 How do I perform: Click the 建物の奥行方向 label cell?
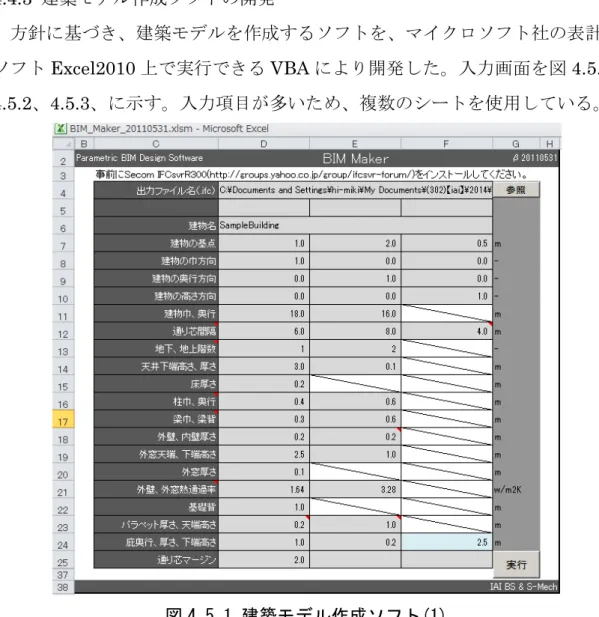(x=156, y=279)
